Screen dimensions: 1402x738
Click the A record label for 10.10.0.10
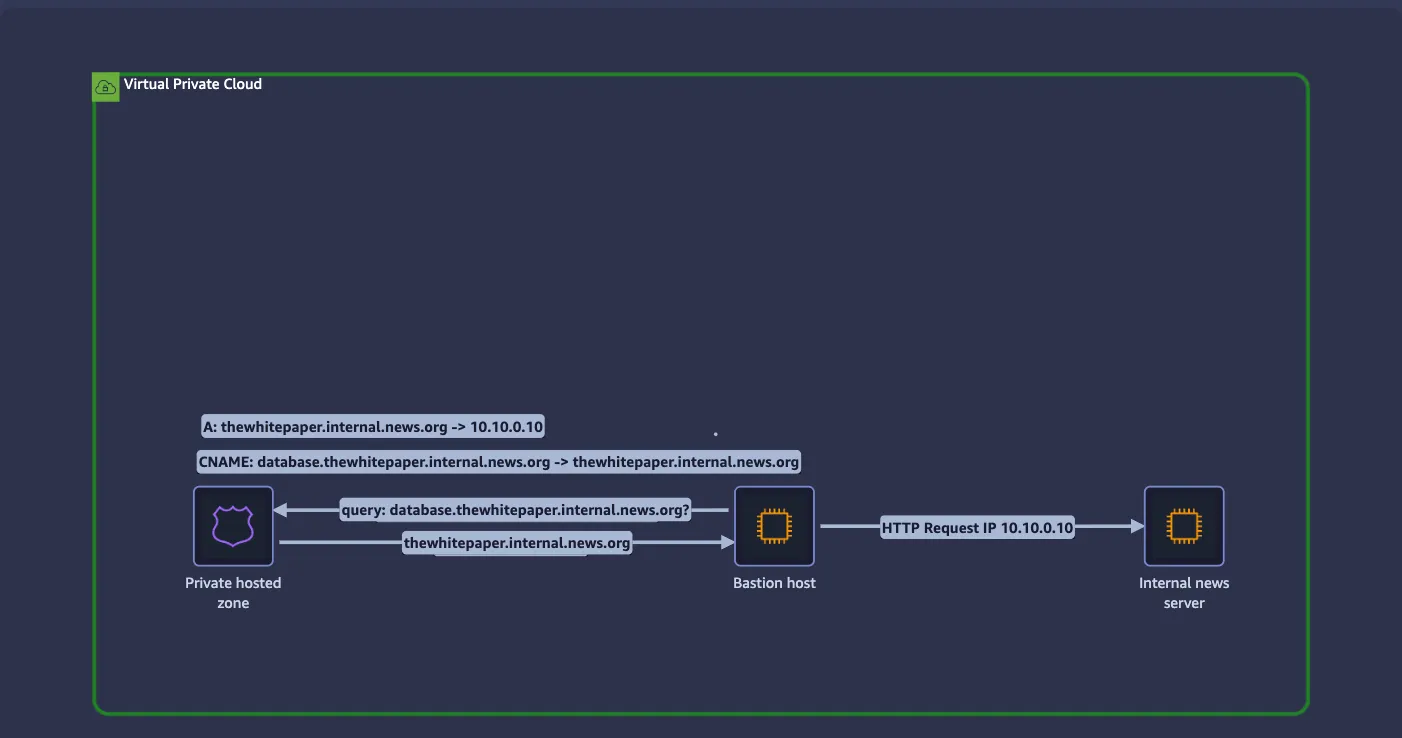[x=373, y=427]
